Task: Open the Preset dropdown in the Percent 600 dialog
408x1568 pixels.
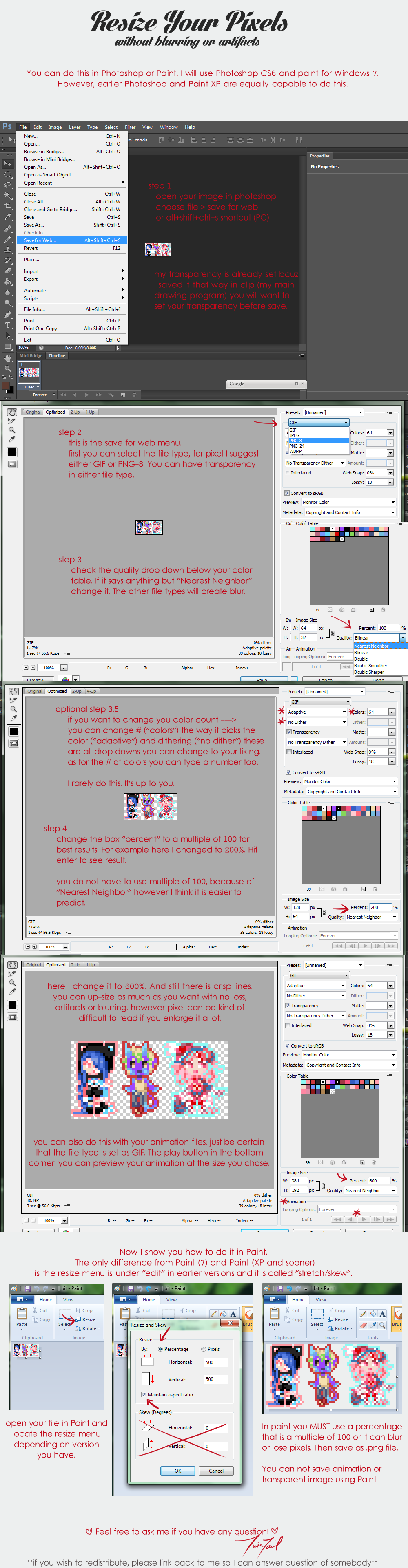Action: [334, 965]
